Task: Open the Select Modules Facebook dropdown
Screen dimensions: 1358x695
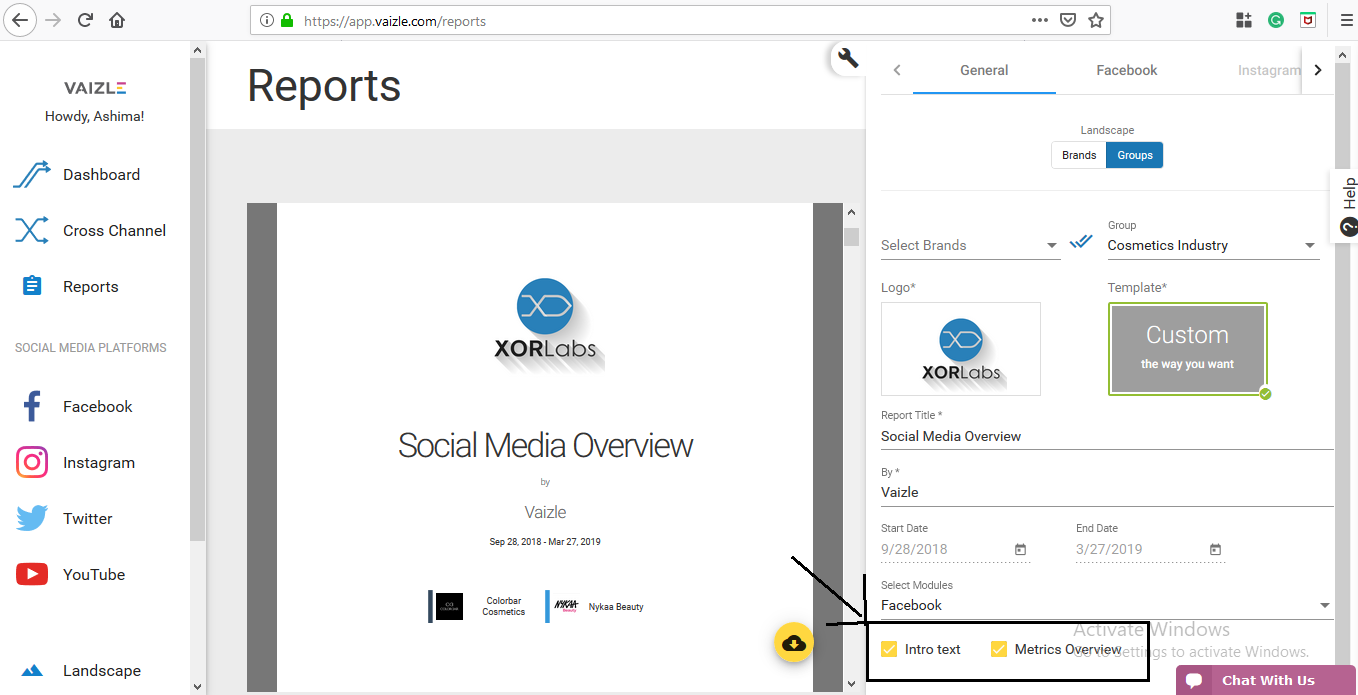Action: click(1107, 605)
